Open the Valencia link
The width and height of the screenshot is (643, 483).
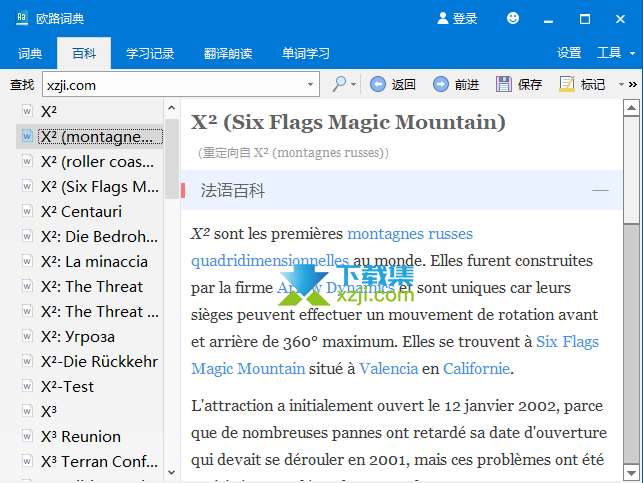tap(388, 369)
